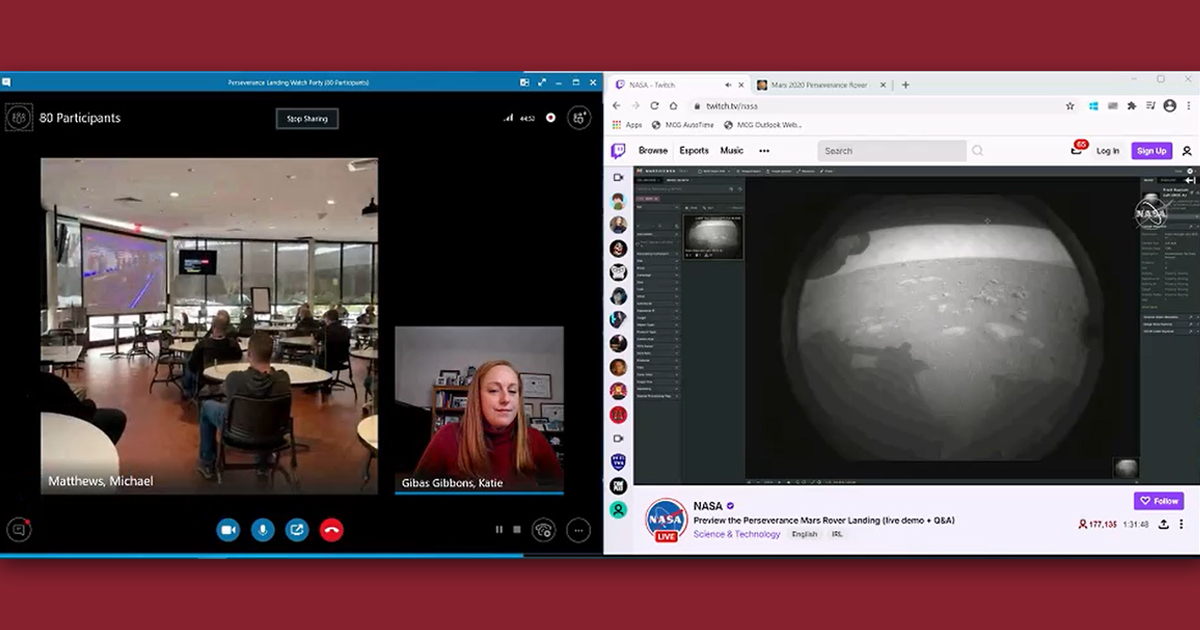Open Skype layout picker icon in title bar
This screenshot has height=630, width=1200.
pyautogui.click(x=526, y=82)
